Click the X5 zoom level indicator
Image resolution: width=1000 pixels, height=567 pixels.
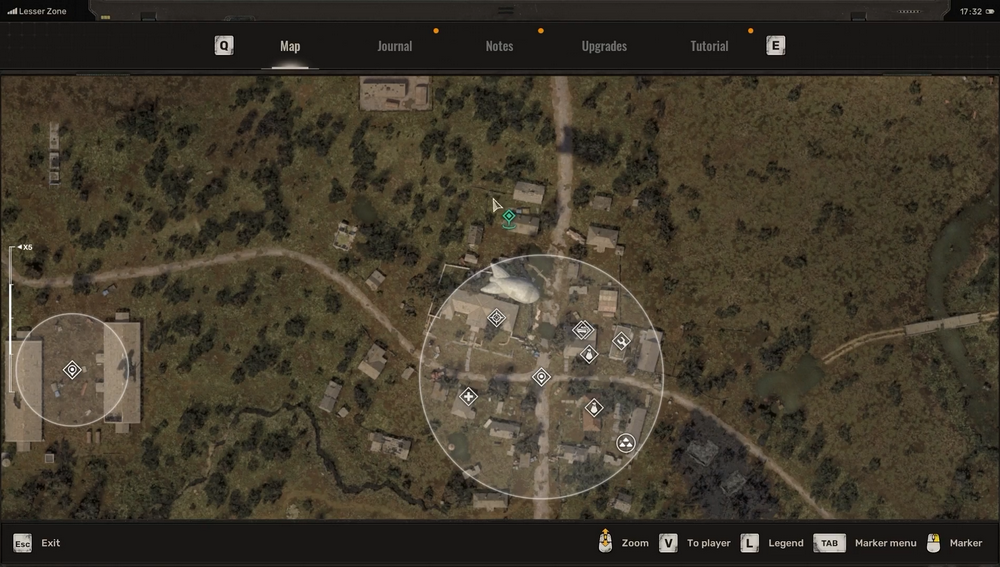tap(25, 247)
